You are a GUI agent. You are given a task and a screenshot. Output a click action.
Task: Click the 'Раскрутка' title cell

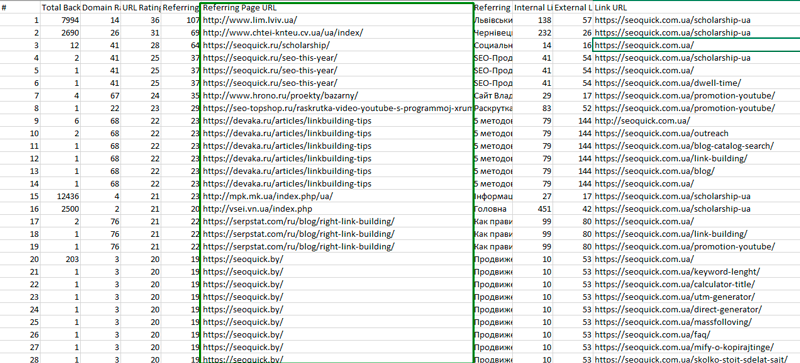pyautogui.click(x=493, y=108)
